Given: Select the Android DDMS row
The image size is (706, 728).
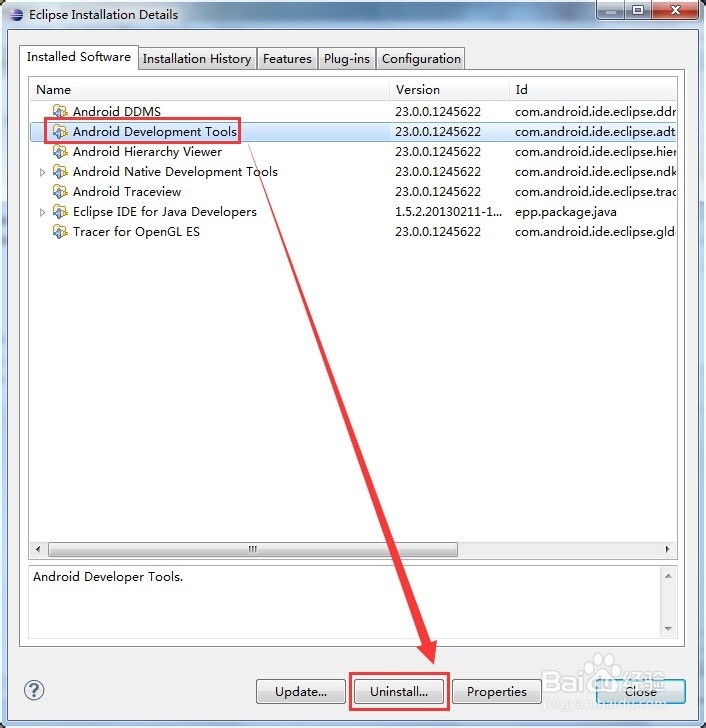Looking at the screenshot, I should (x=353, y=111).
